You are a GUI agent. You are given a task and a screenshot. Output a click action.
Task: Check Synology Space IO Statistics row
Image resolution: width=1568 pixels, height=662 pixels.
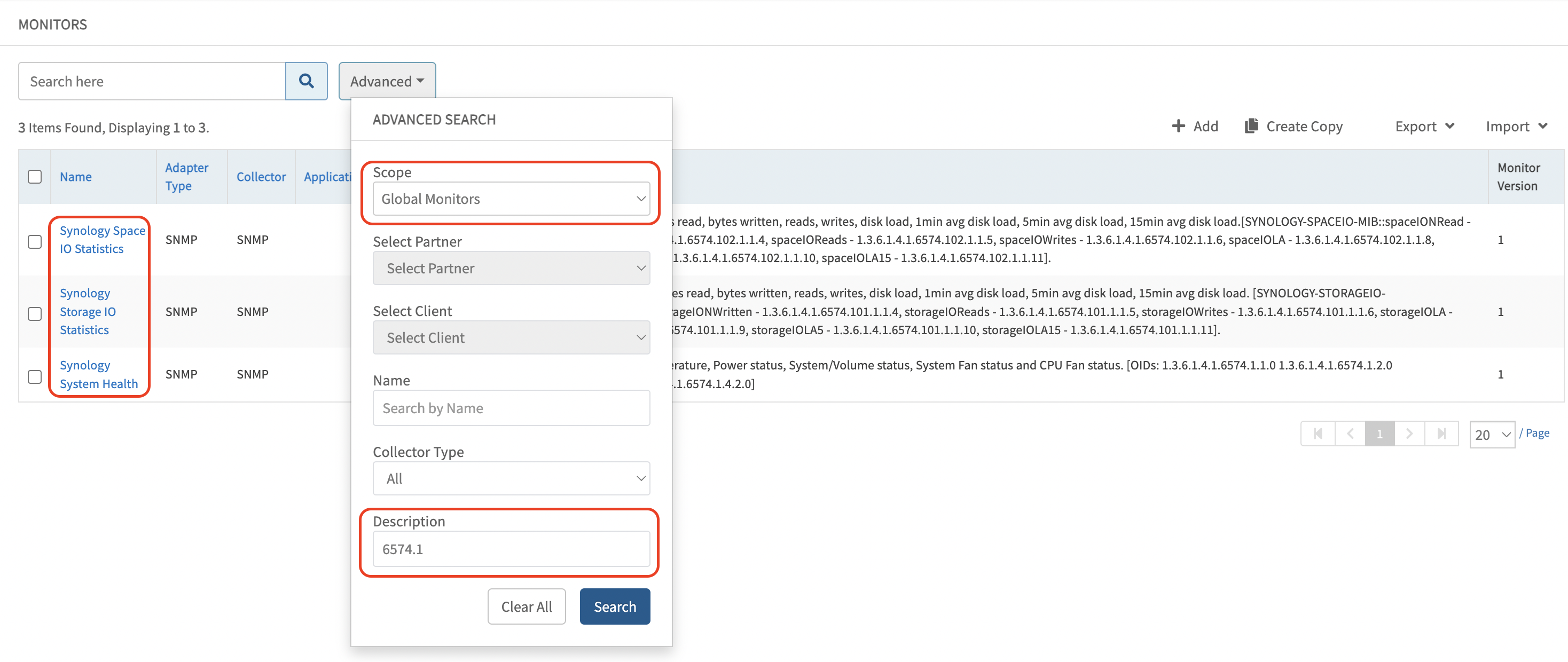click(x=35, y=241)
